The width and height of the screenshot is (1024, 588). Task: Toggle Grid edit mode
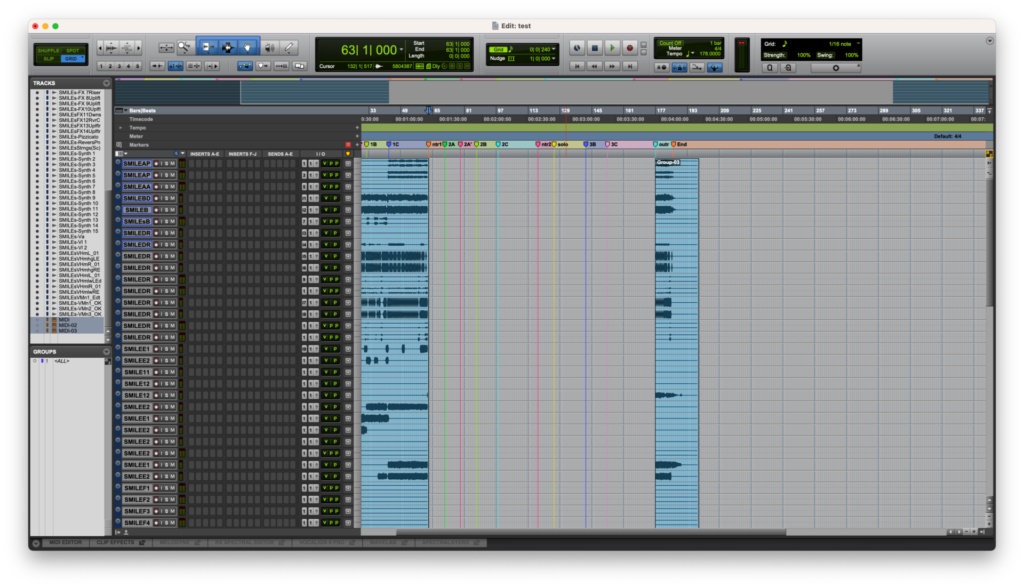71,59
